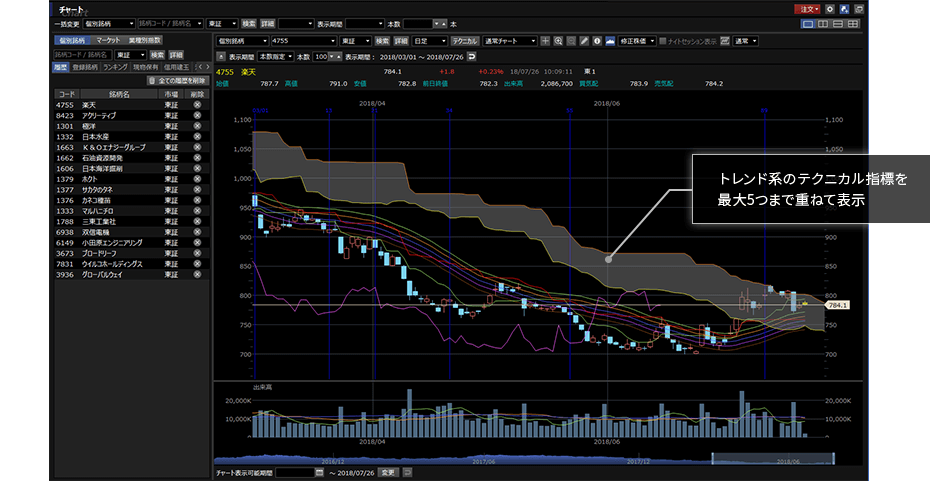940x482 pixels.
Task: Click the 銘柄コード input in left panel
Action: pyautogui.click(x=82, y=54)
